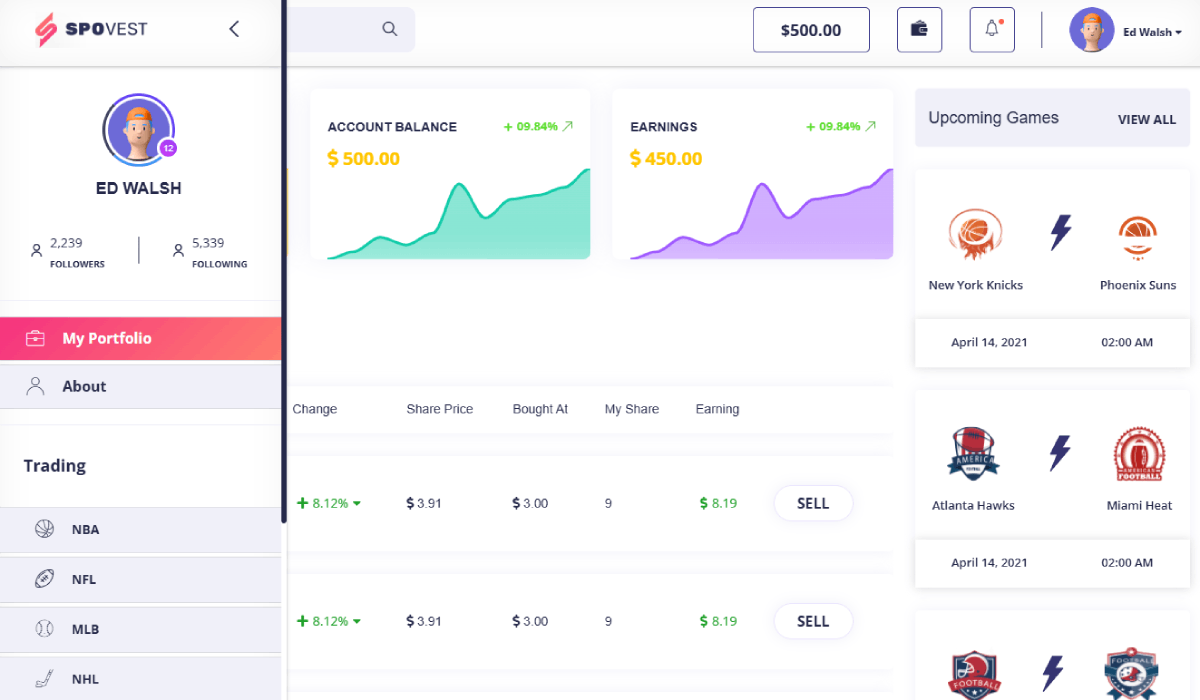Image resolution: width=1200 pixels, height=700 pixels.
Task: Click the search magnifier icon
Action: (x=390, y=29)
